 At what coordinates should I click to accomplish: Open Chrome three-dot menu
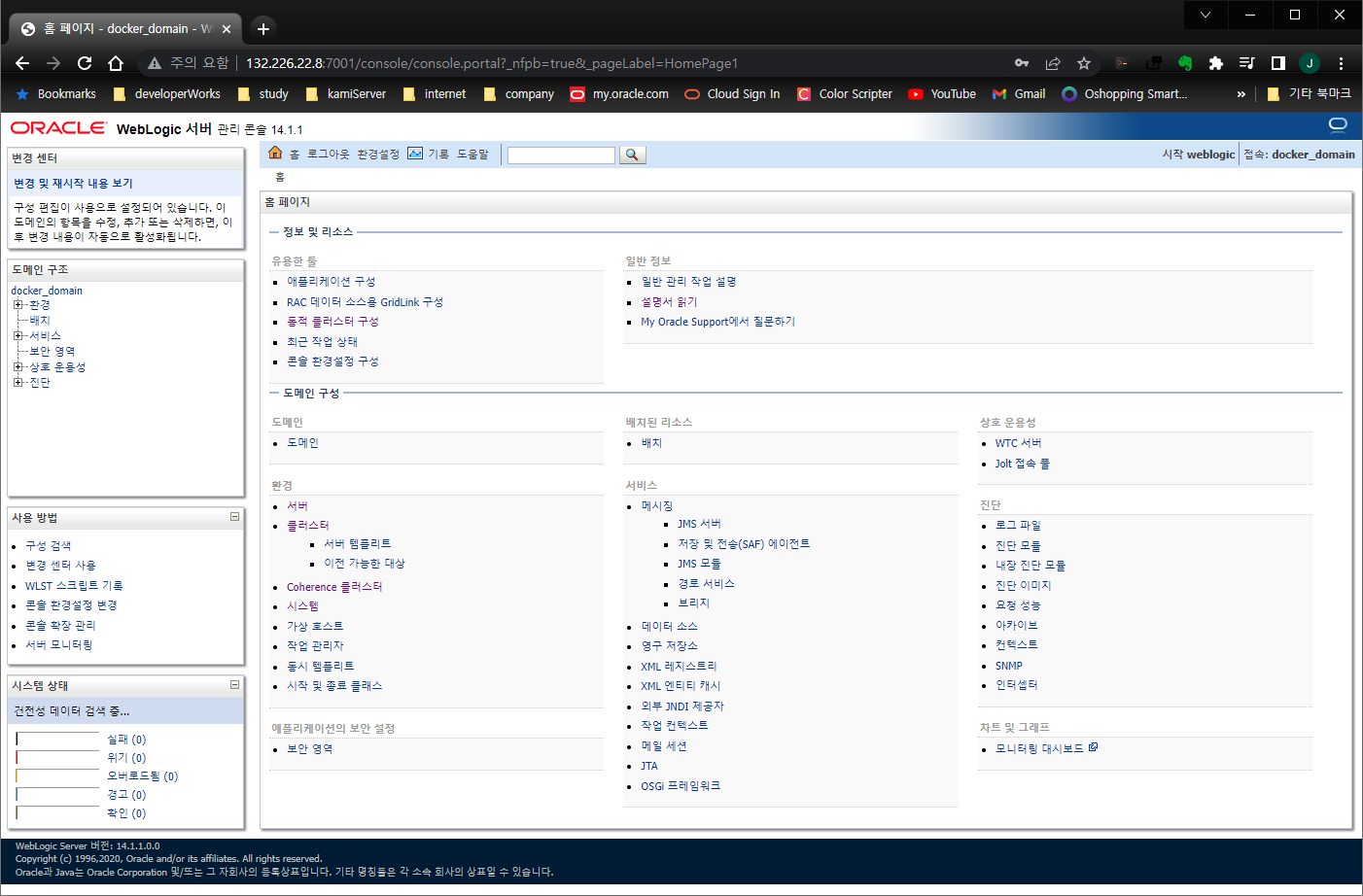pyautogui.click(x=1341, y=63)
